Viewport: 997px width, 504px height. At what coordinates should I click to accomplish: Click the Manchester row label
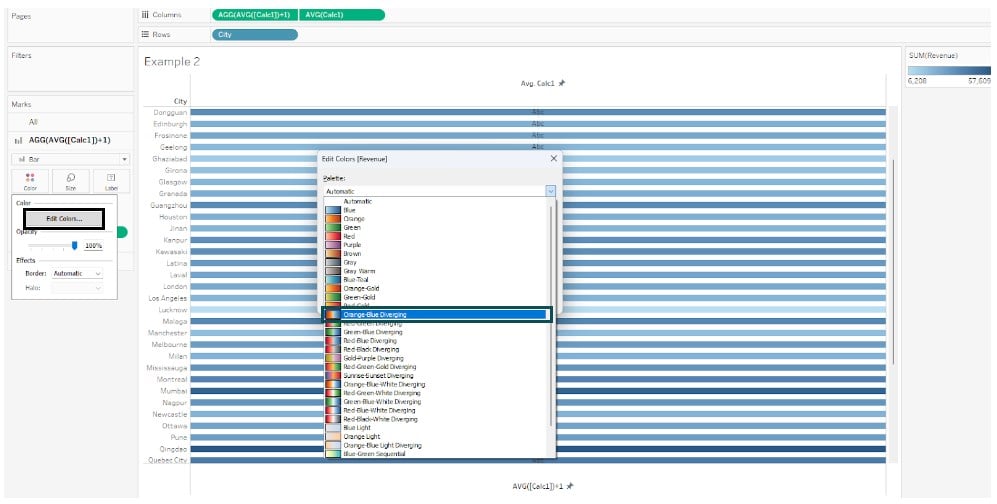pyautogui.click(x=168, y=333)
